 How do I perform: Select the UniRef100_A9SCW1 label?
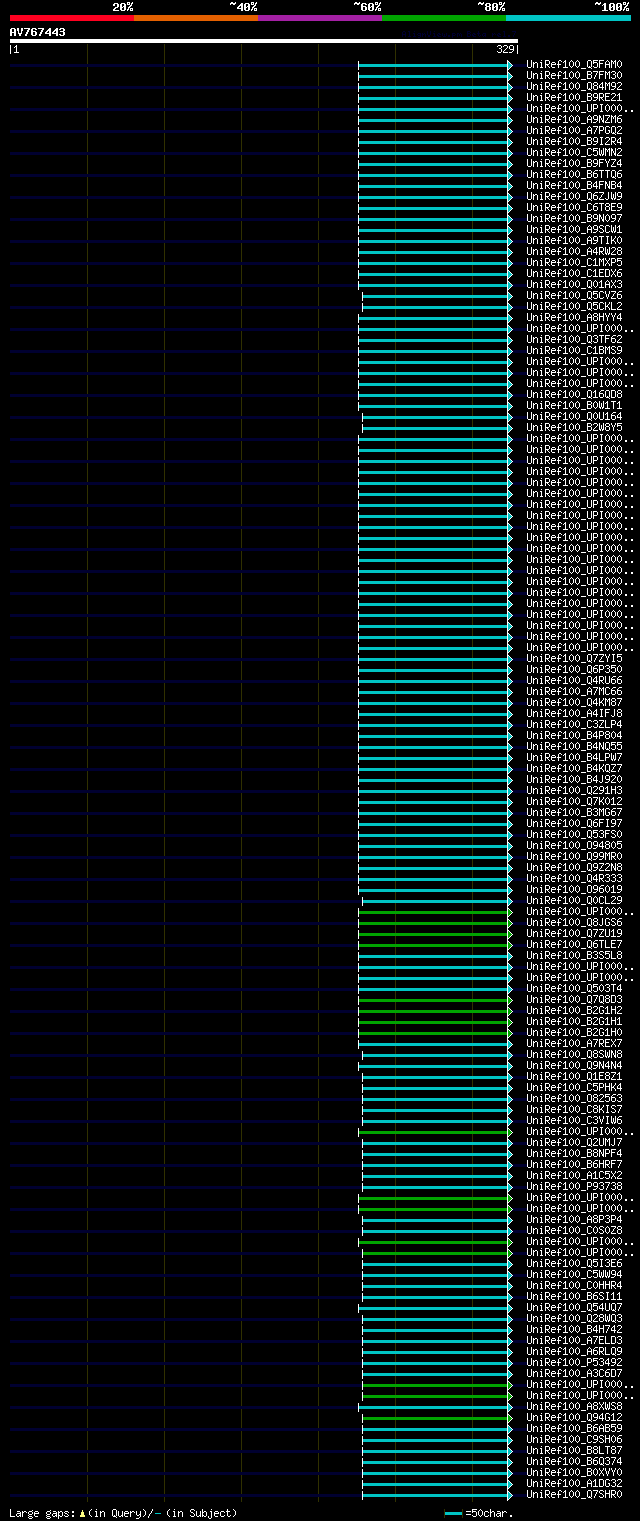coord(574,230)
